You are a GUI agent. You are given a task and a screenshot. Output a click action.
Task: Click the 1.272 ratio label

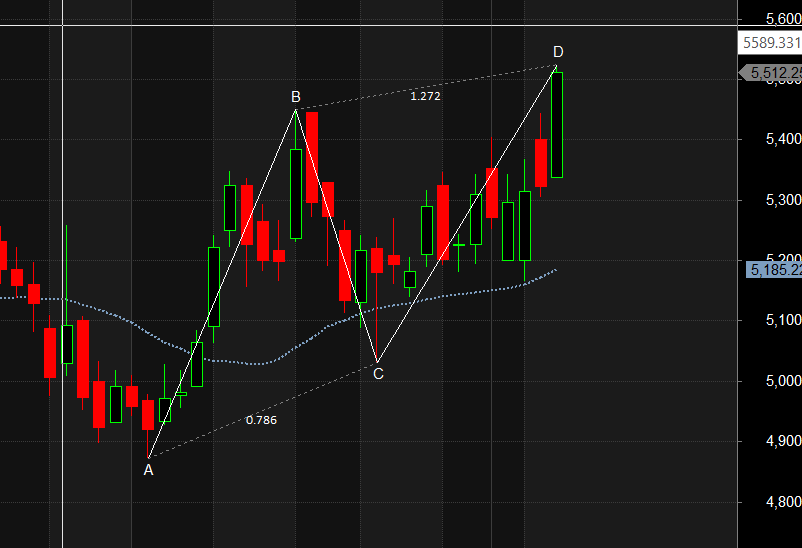425,96
